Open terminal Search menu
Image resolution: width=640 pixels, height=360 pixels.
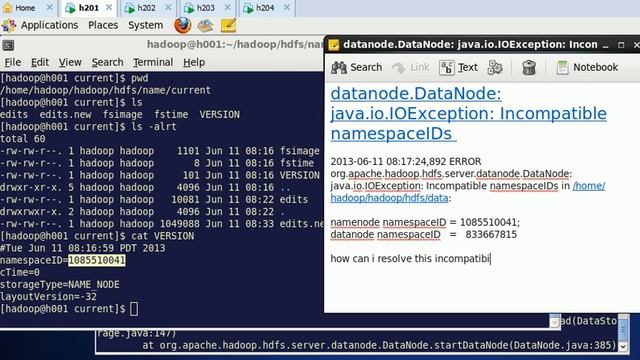click(107, 62)
